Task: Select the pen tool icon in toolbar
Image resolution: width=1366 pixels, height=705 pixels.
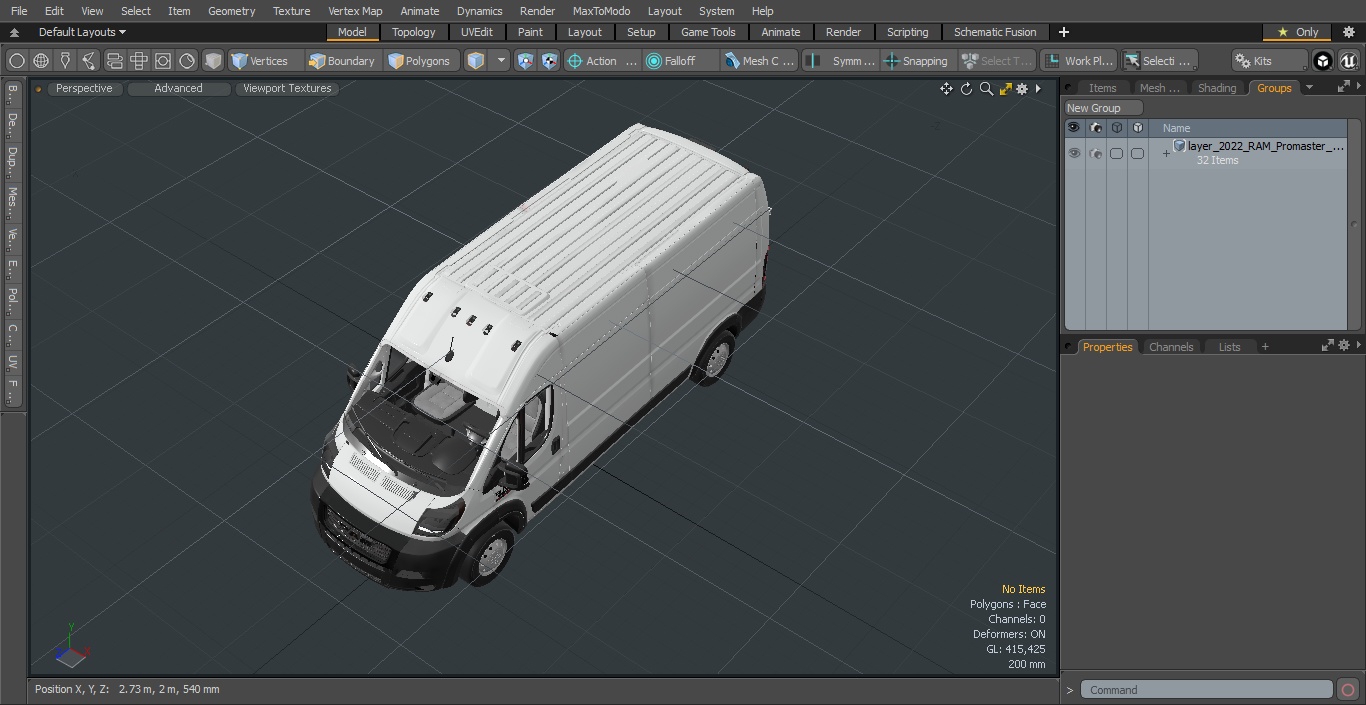Action: pyautogui.click(x=65, y=61)
